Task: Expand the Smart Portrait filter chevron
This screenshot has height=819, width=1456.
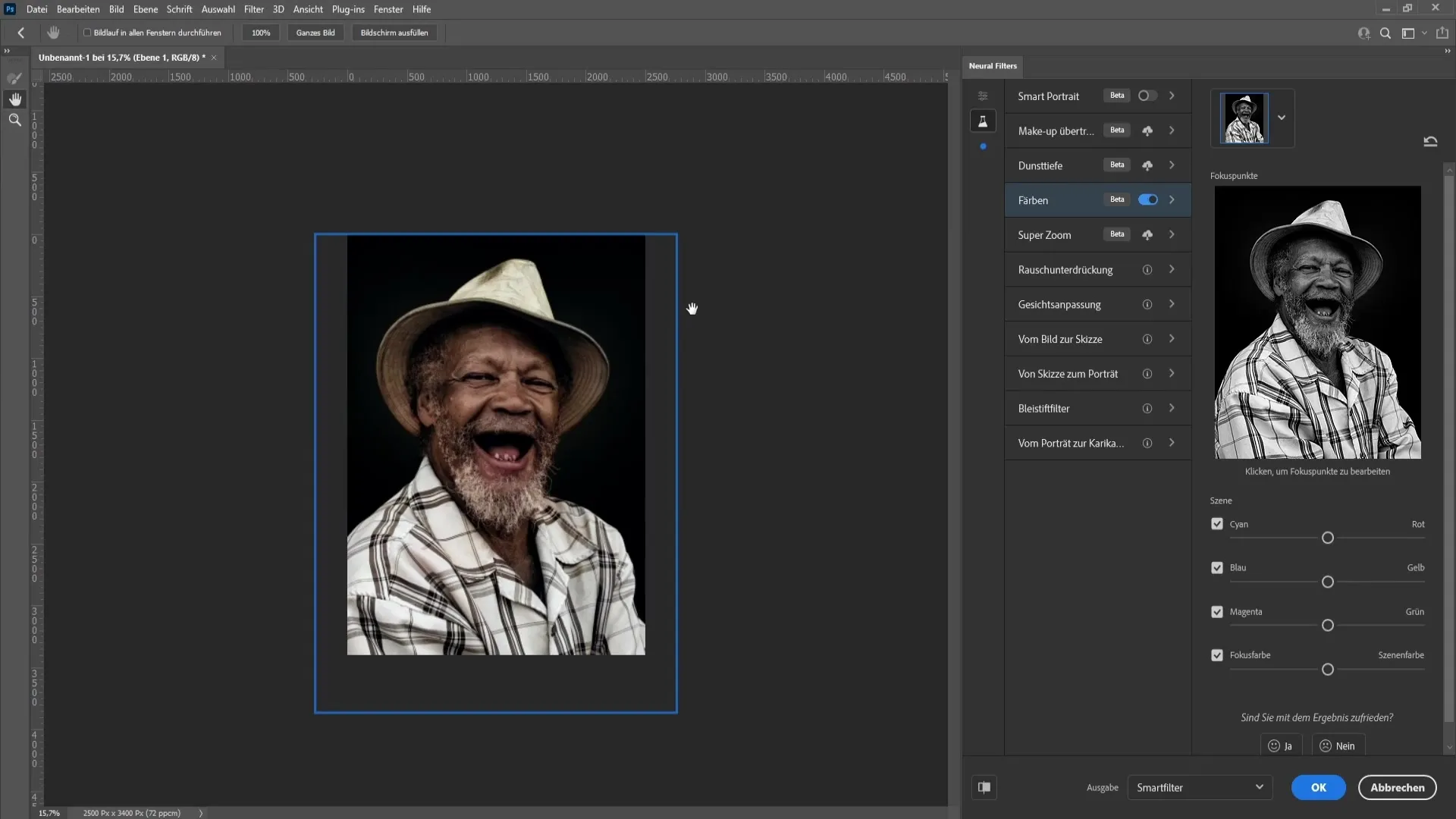Action: coord(1172,96)
